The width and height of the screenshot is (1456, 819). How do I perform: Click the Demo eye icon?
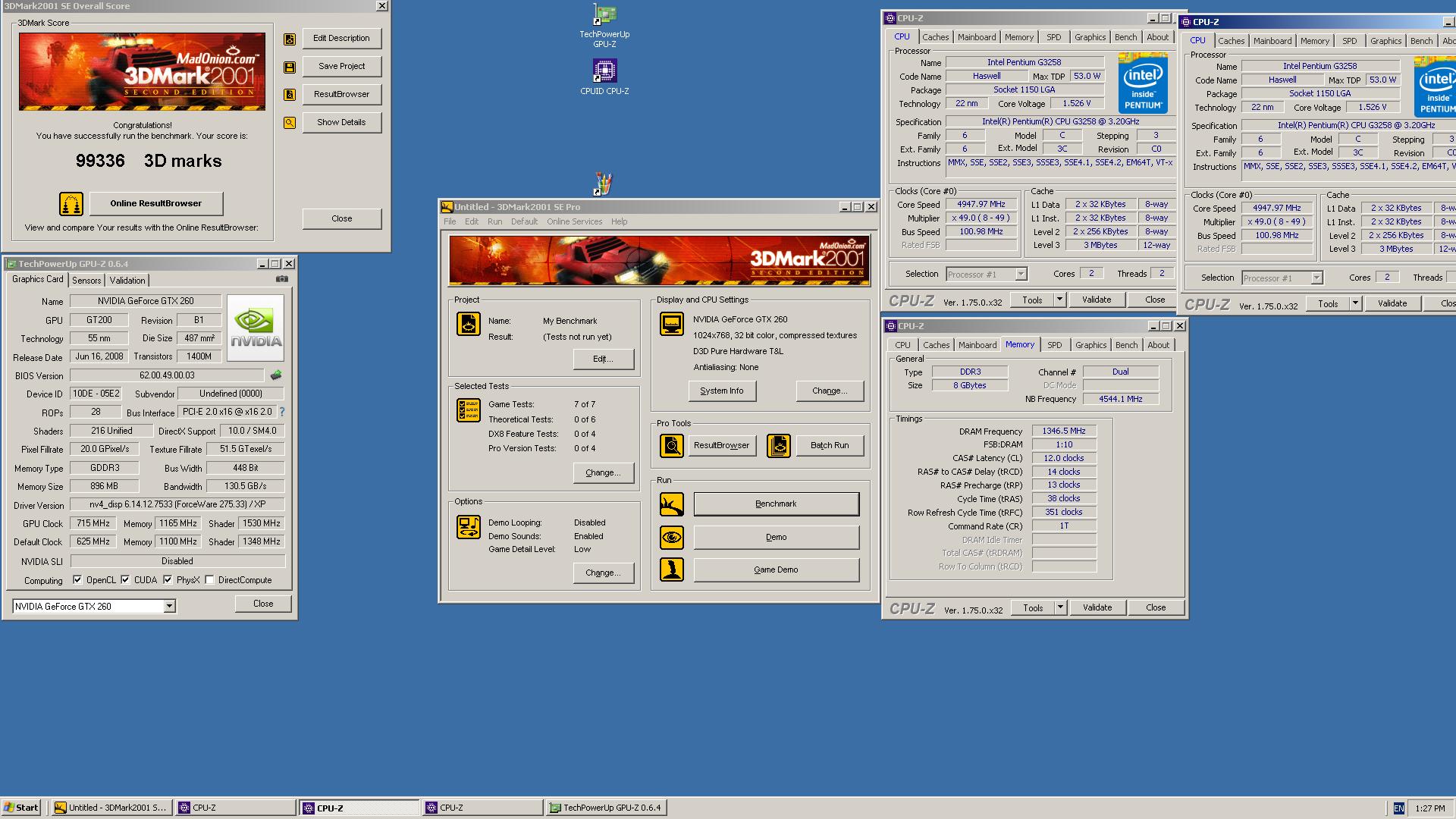point(672,538)
